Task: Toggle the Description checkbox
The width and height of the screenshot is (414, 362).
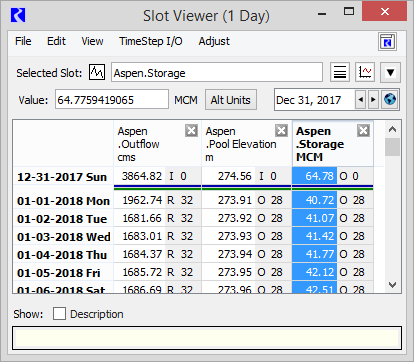Action: [x=59, y=314]
